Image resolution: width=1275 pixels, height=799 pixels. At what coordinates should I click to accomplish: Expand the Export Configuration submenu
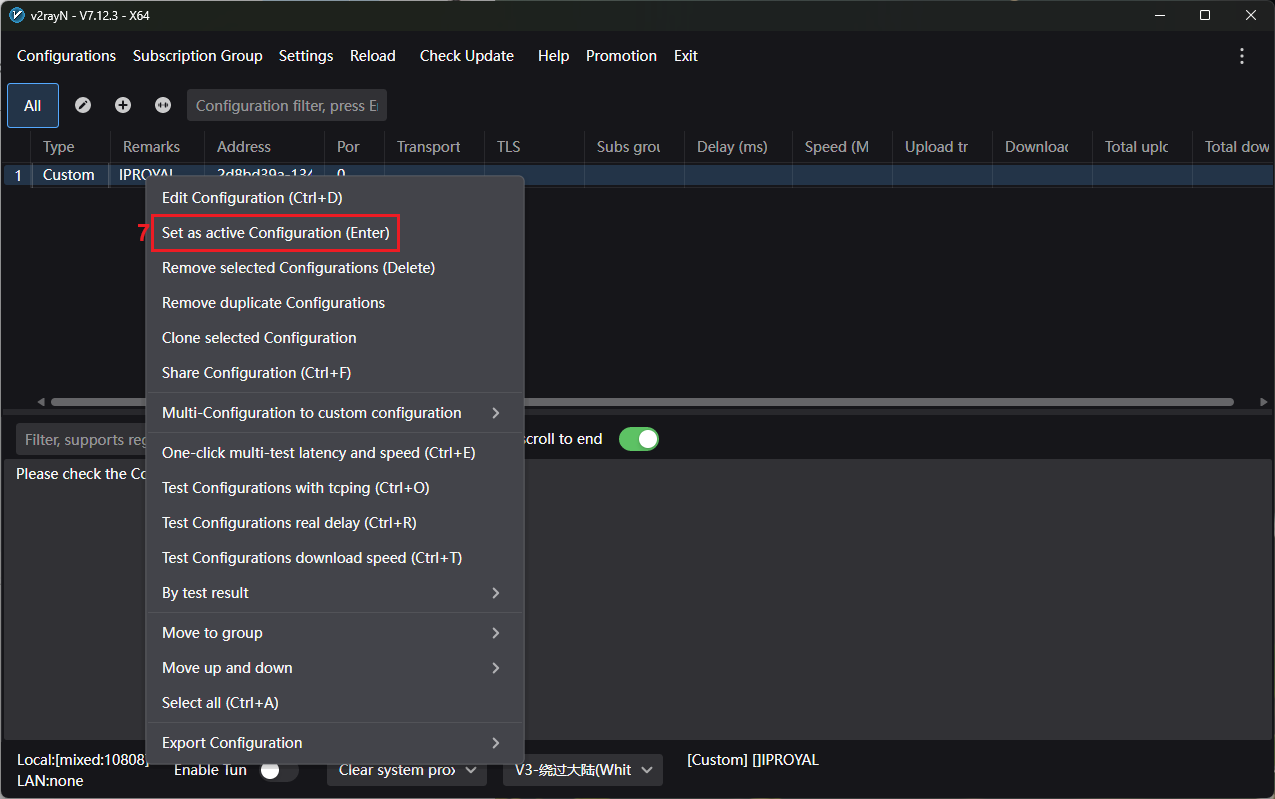(x=334, y=743)
